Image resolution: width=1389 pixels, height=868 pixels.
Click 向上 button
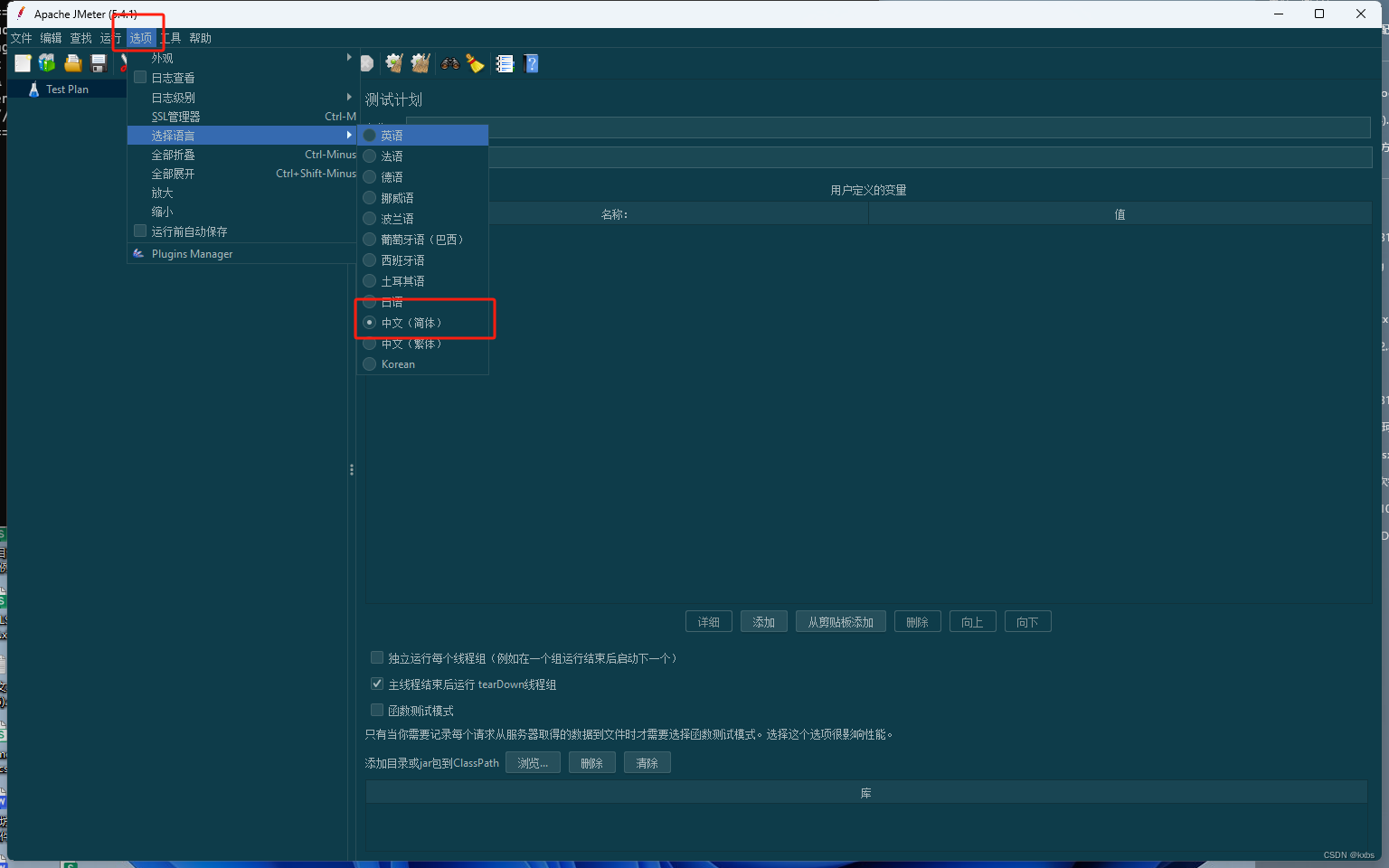(x=973, y=622)
